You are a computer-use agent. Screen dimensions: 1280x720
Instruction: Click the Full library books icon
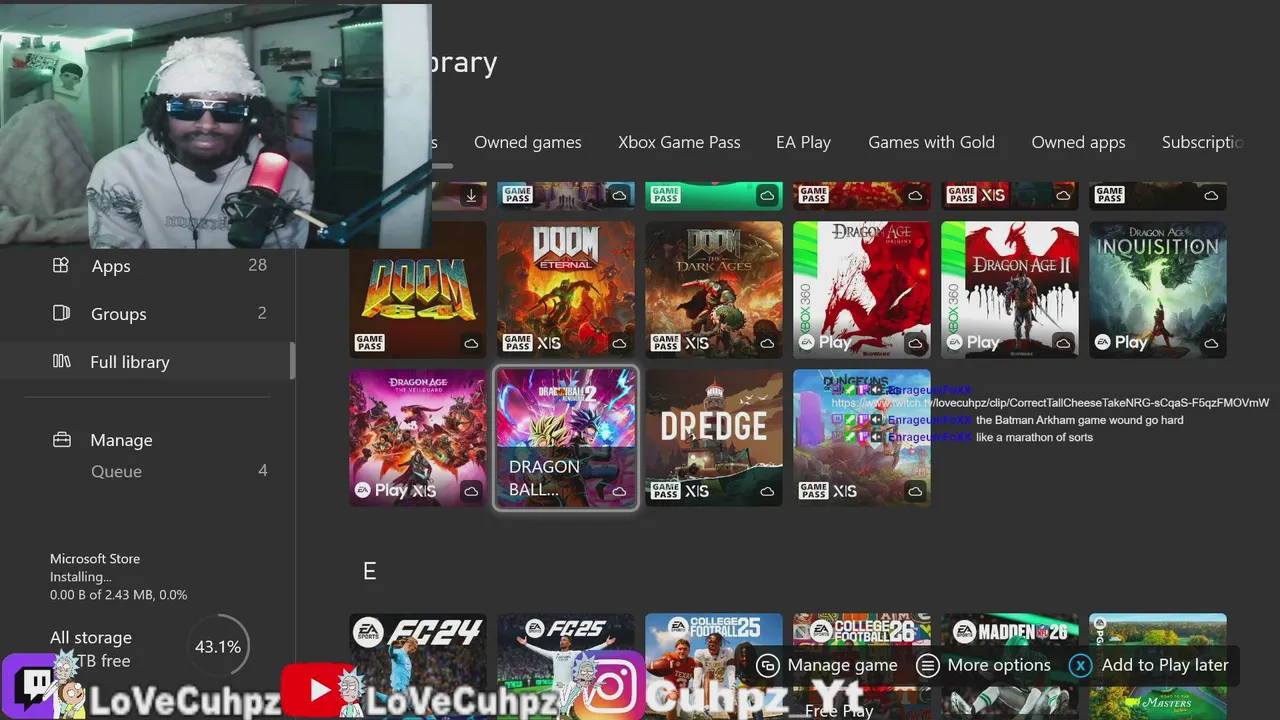tap(61, 361)
